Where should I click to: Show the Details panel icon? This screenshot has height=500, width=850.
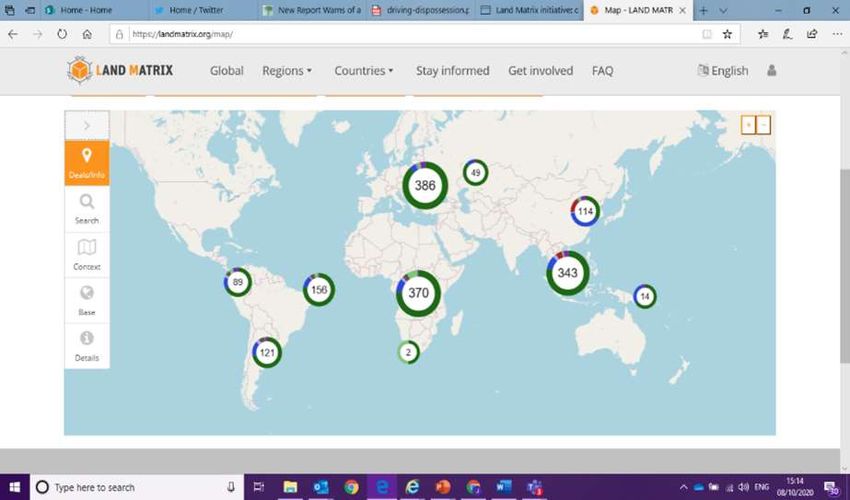point(87,345)
